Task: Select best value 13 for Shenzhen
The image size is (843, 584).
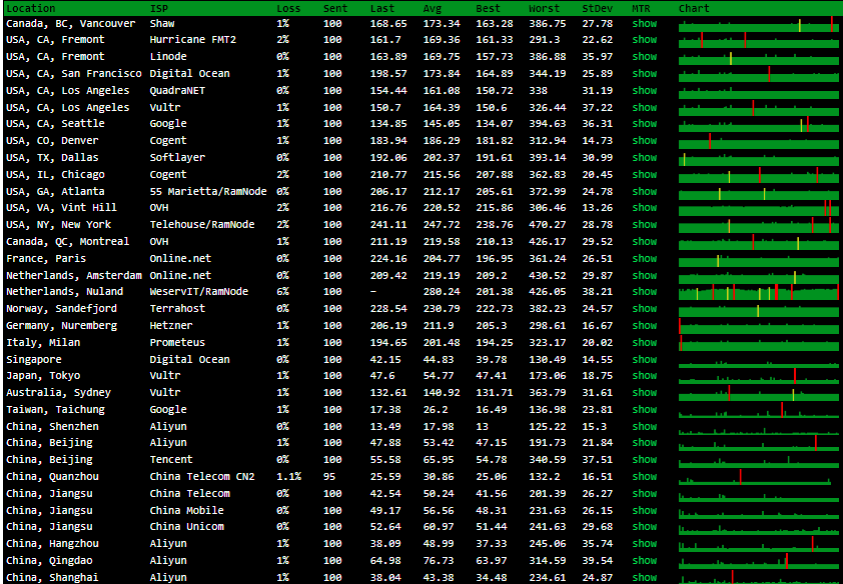Action: point(482,426)
